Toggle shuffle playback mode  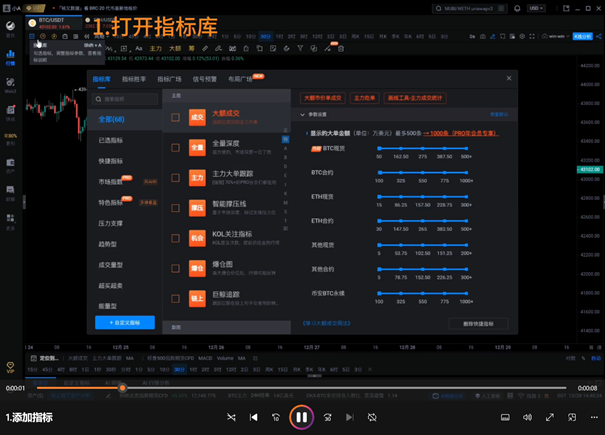[x=231, y=417]
